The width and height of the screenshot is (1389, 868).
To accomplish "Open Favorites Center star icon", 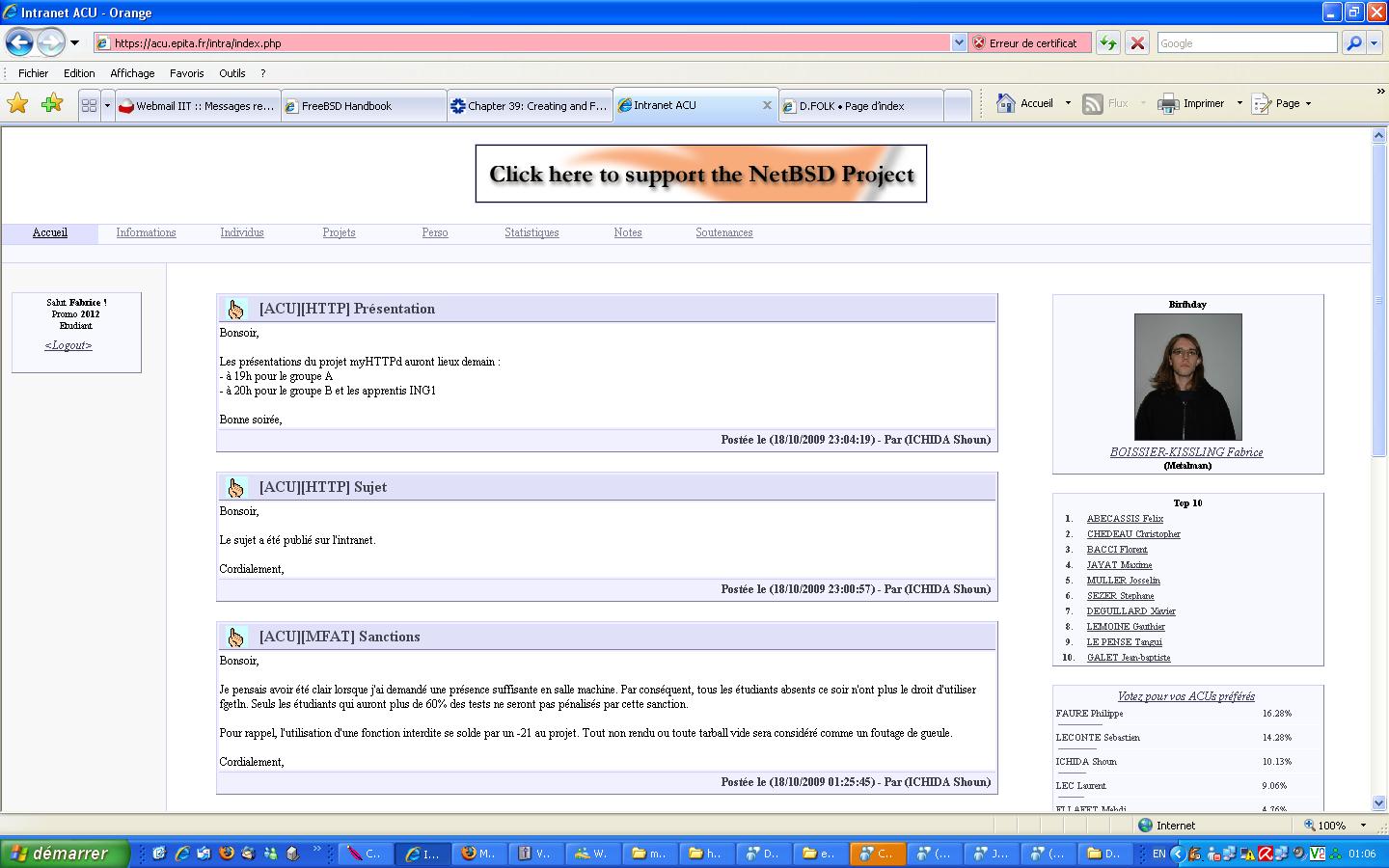I will (17, 104).
